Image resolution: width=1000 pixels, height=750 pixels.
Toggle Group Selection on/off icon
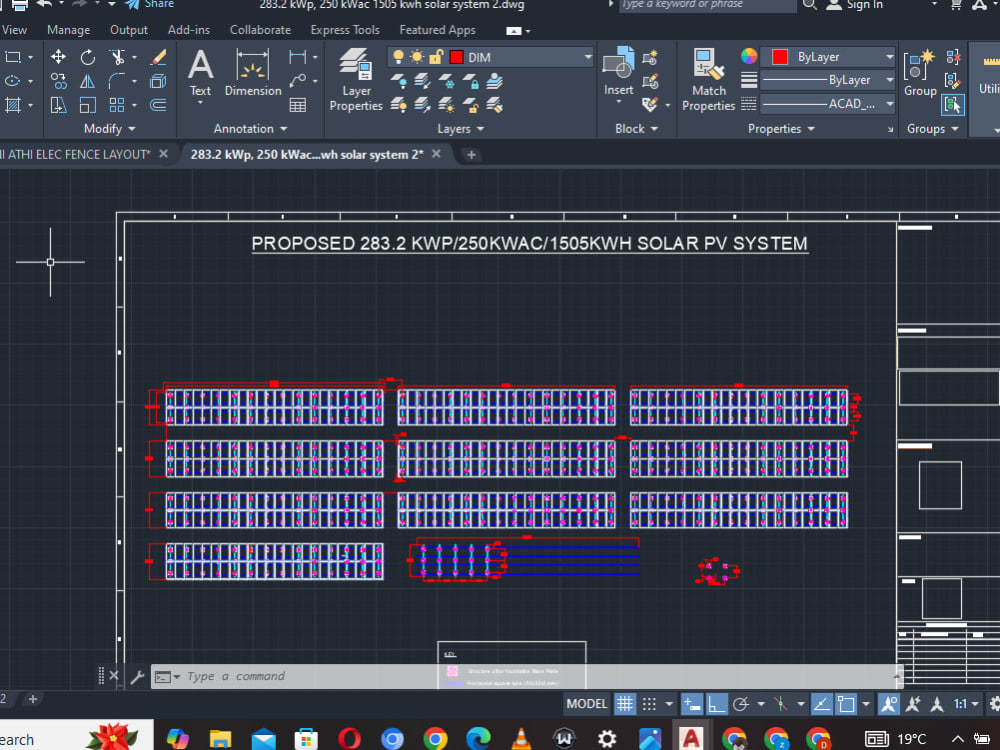pyautogui.click(x=953, y=105)
